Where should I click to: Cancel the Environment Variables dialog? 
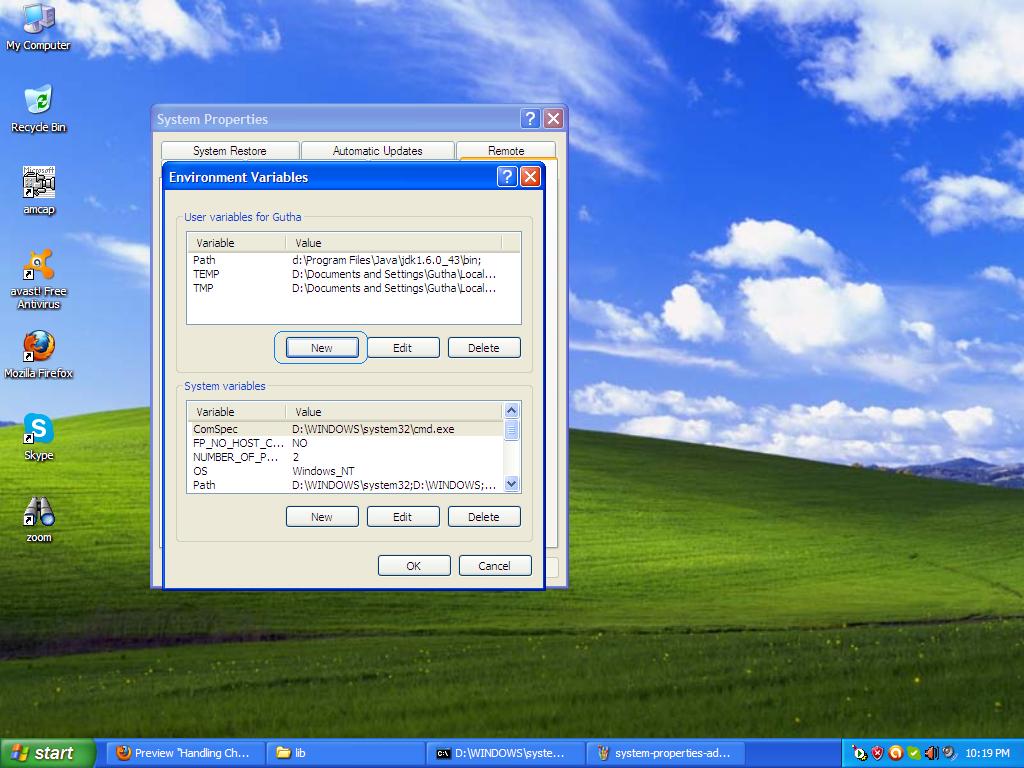[495, 565]
